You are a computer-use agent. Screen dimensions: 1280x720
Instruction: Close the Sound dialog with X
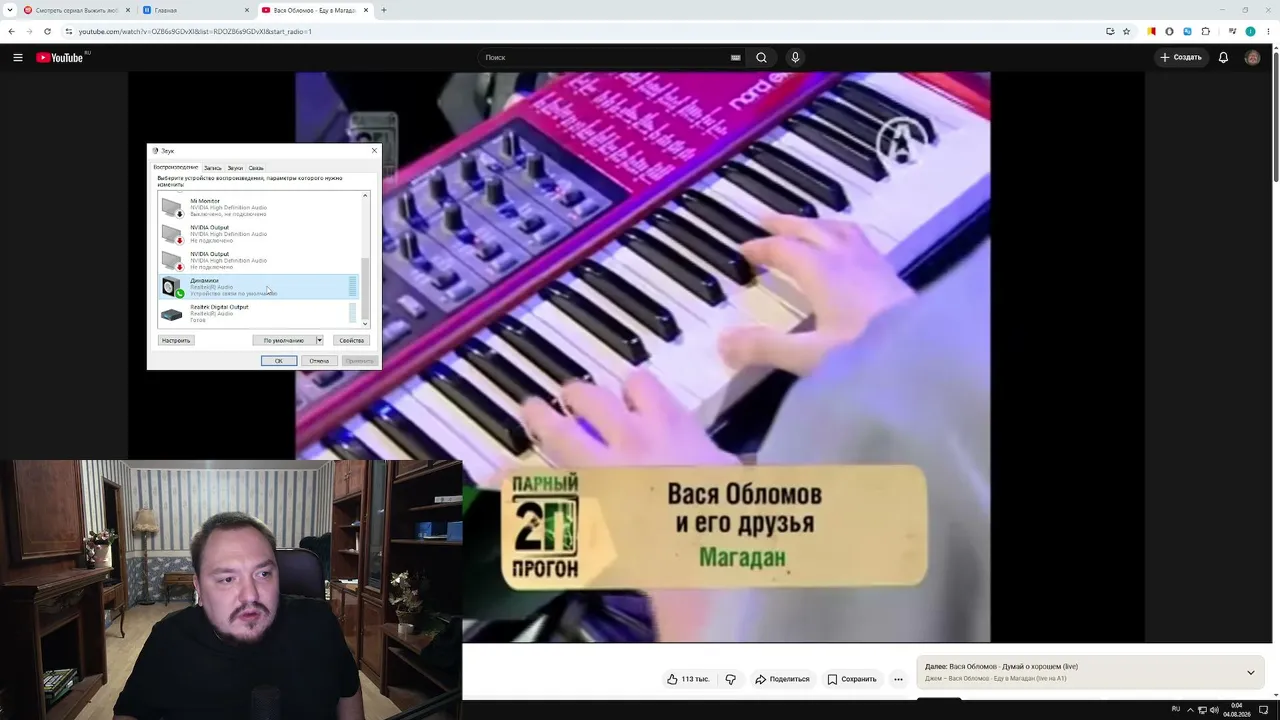tap(374, 151)
